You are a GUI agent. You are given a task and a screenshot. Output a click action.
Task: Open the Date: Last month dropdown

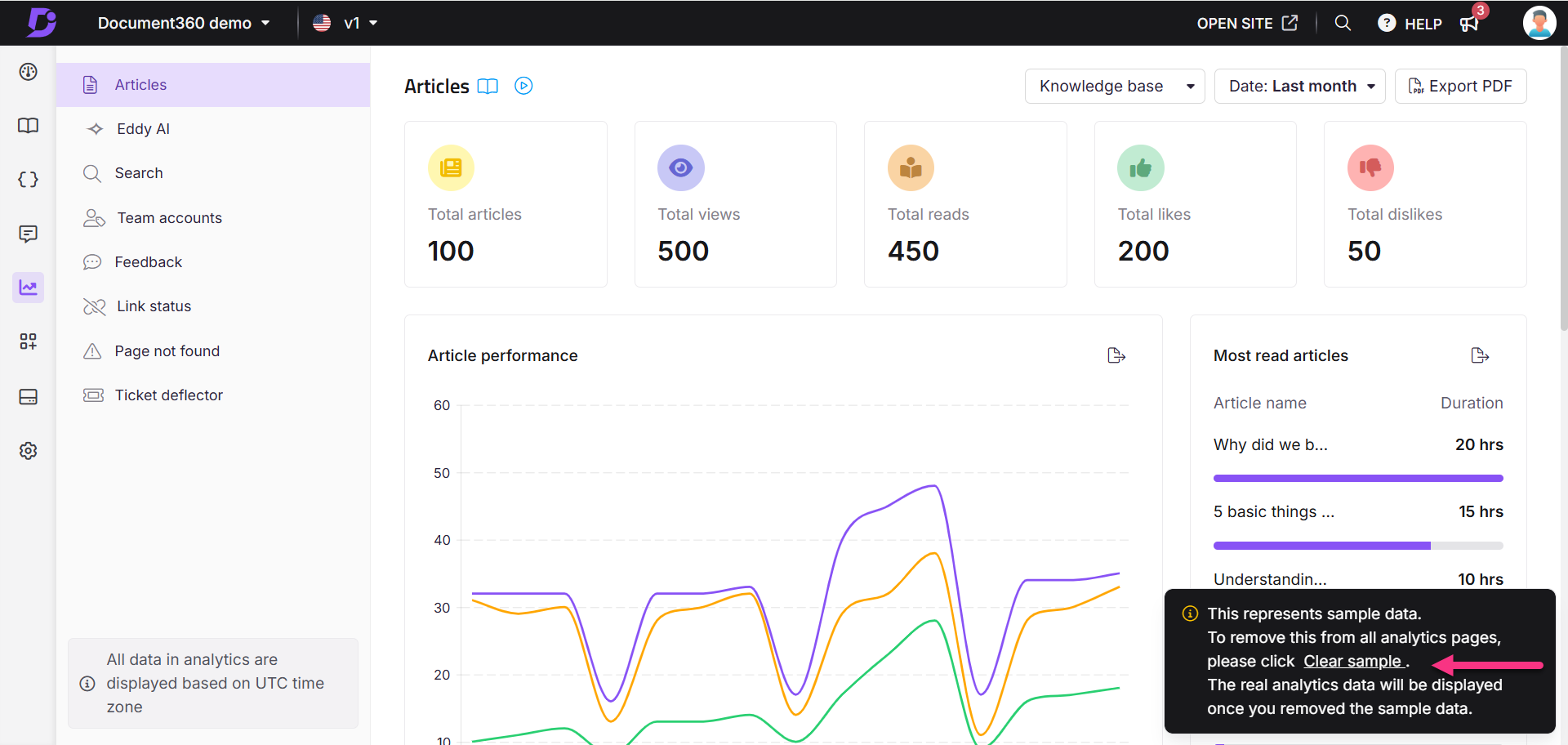pos(1300,86)
